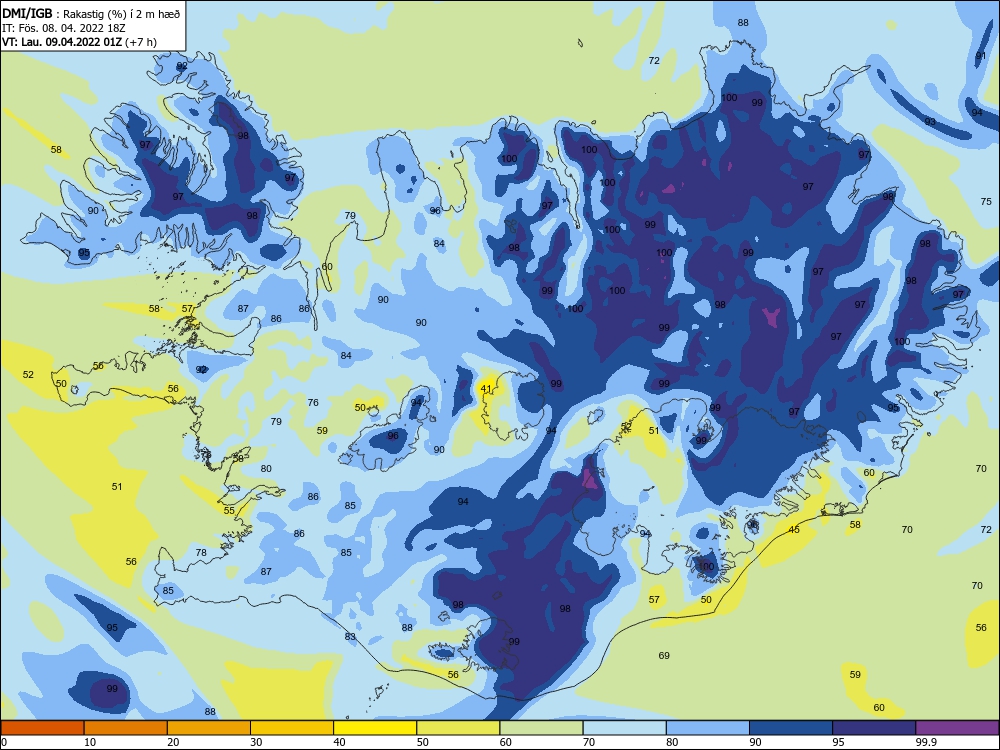Click the humidity value '45' near the southeast coast
Screen dimensions: 1000x750
794,529
